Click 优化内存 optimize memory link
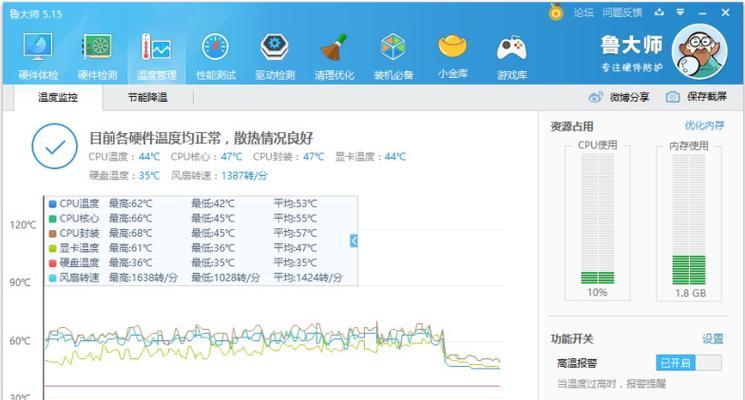 [x=704, y=125]
